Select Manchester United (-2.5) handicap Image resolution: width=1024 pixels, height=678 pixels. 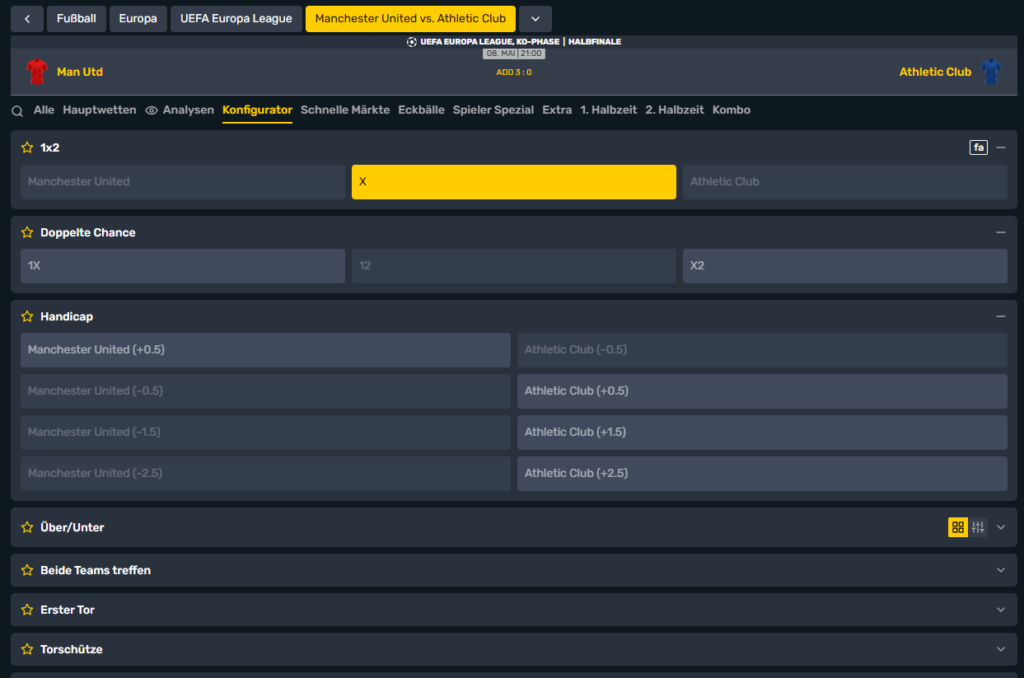click(266, 474)
